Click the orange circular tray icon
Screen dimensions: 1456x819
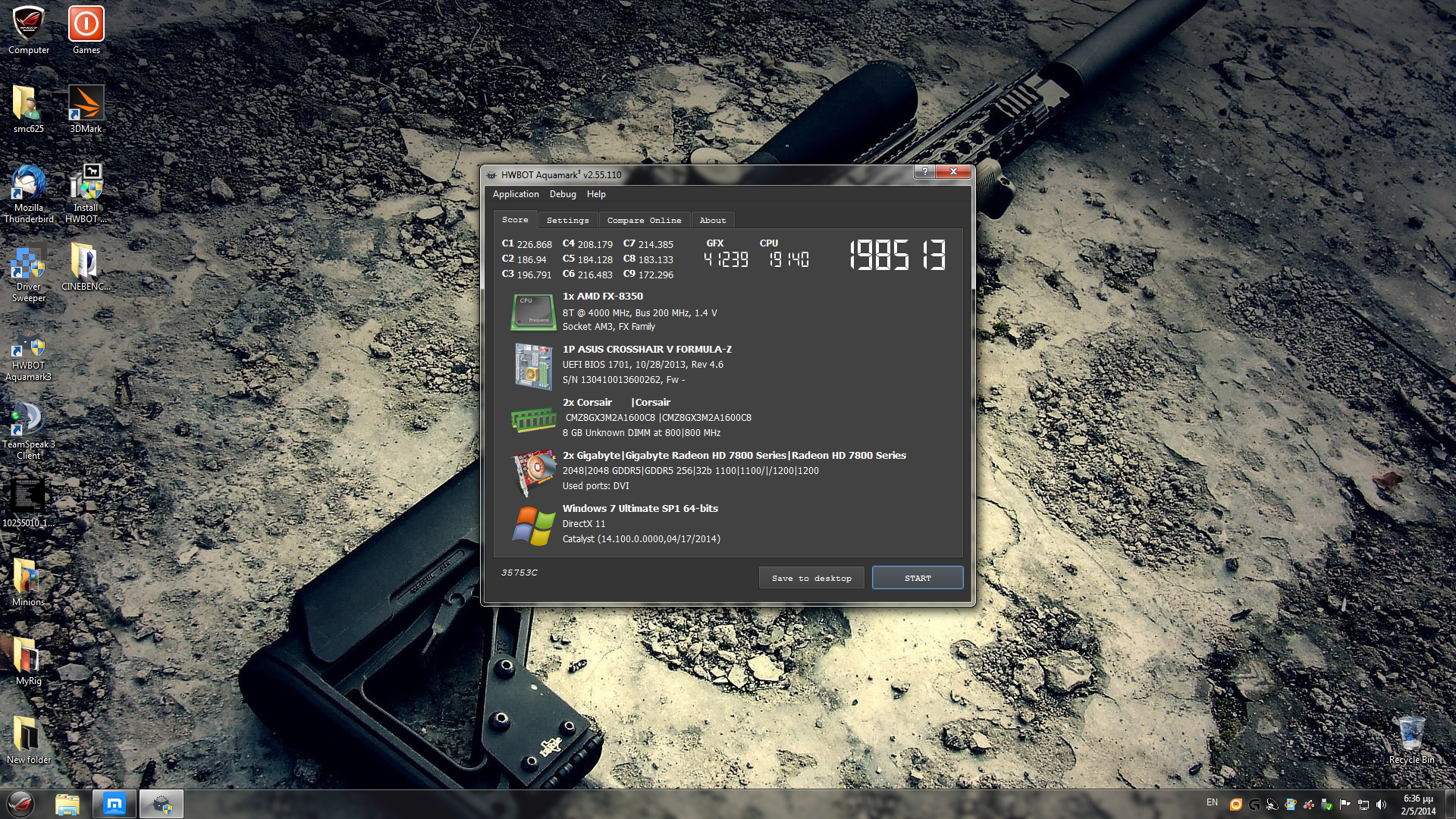(1235, 805)
